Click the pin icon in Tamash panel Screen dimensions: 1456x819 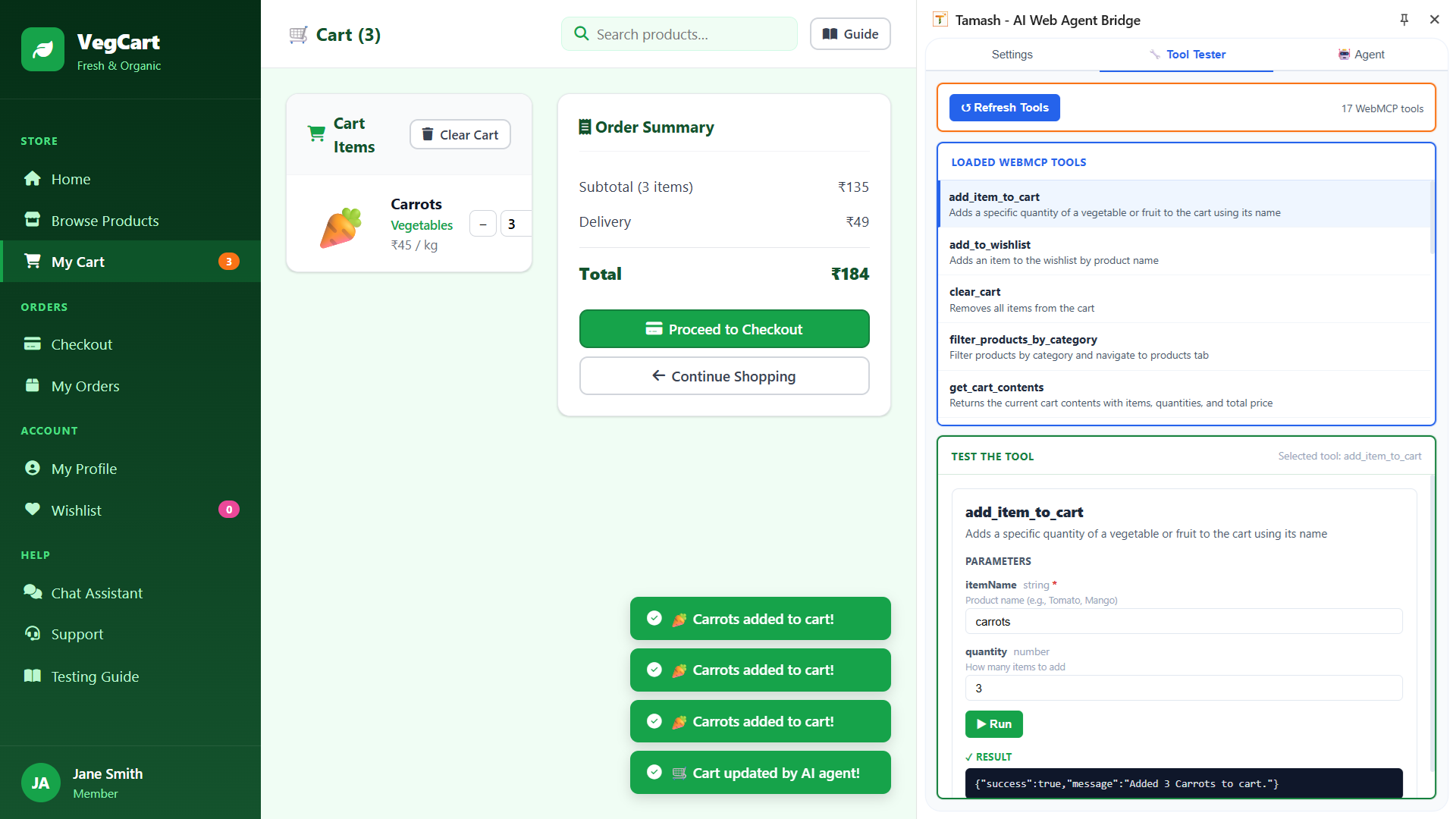click(x=1404, y=20)
